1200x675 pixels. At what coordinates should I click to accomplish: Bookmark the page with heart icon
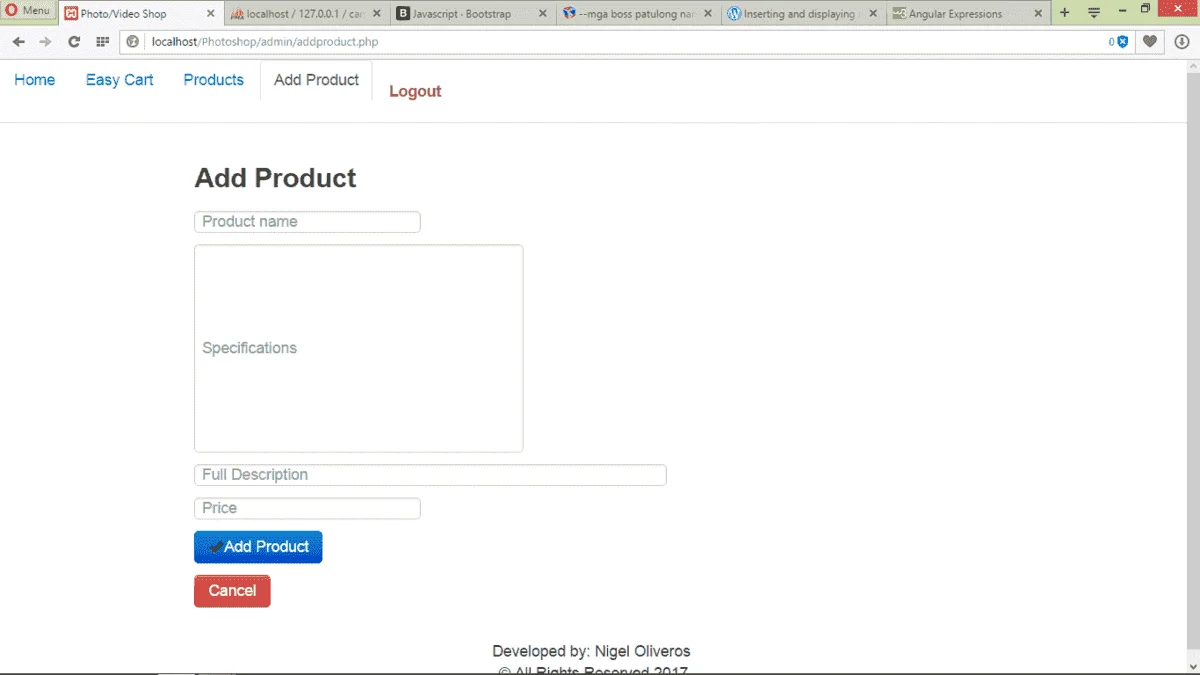[1150, 42]
